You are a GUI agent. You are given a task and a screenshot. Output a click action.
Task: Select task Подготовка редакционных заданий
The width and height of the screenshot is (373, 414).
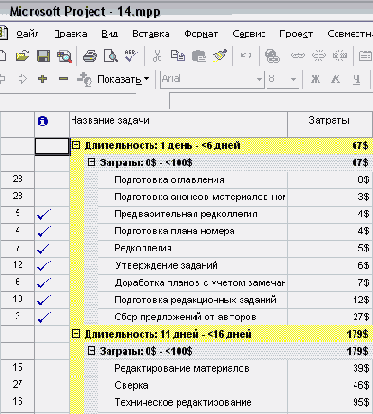(x=195, y=300)
